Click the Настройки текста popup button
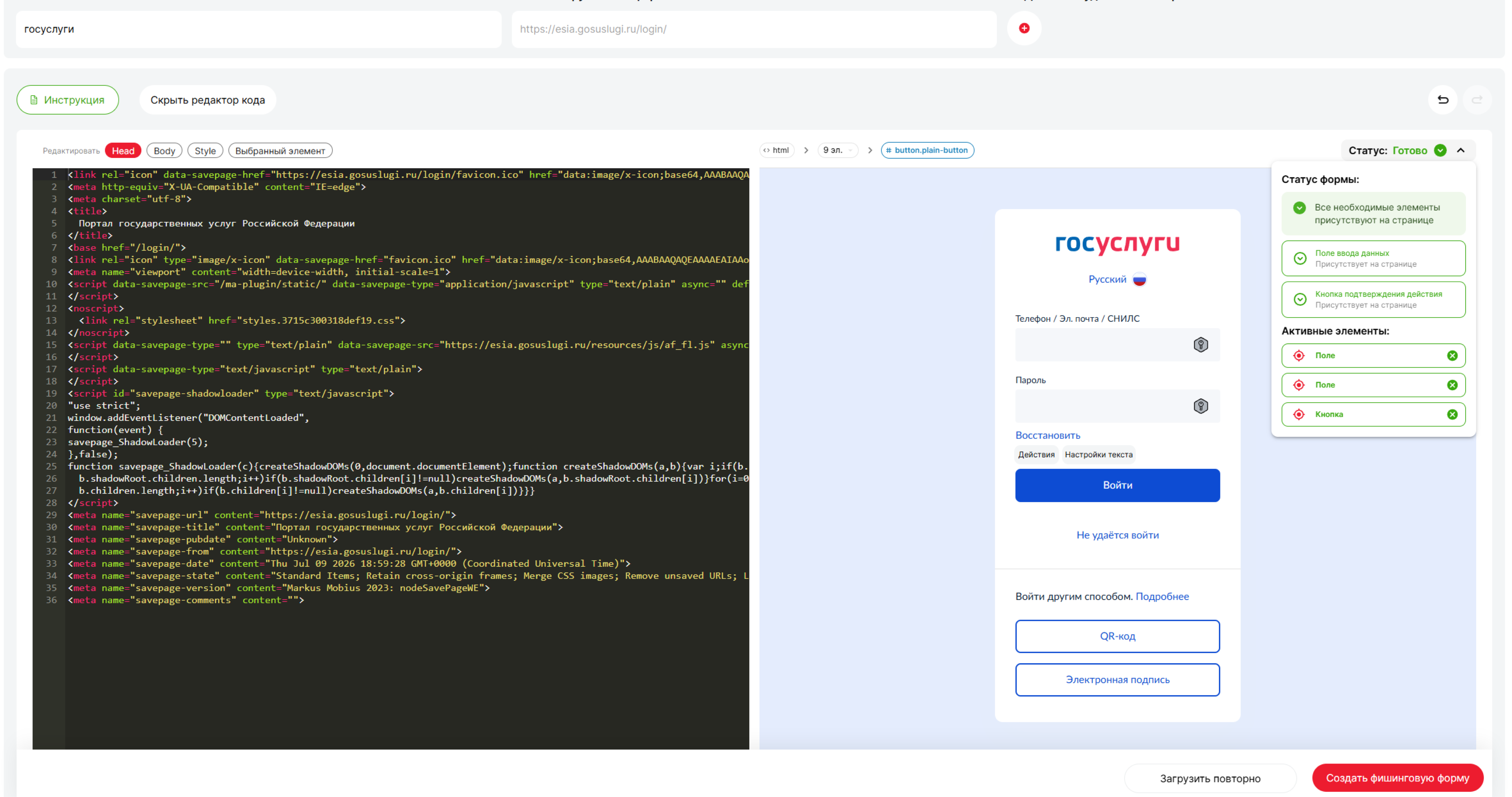Screen dimensions: 1512x797 point(1098,455)
